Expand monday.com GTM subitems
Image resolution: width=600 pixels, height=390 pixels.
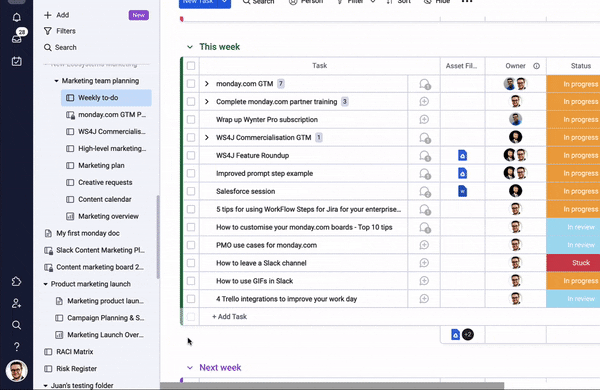[x=207, y=84]
